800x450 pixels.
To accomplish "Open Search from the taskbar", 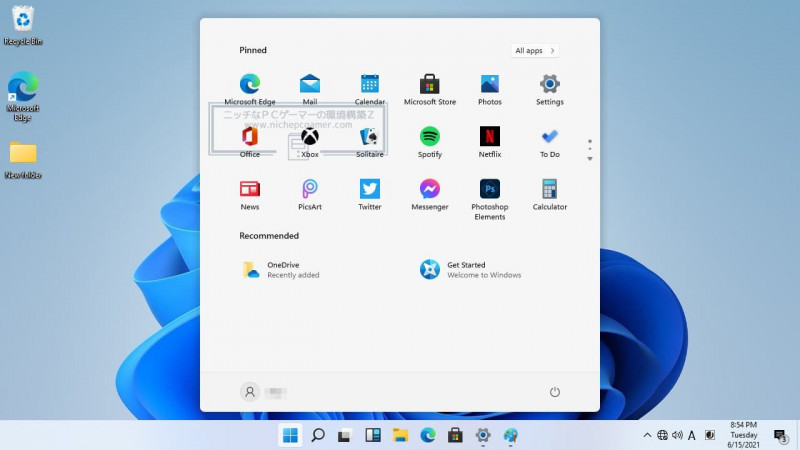I will (x=318, y=435).
